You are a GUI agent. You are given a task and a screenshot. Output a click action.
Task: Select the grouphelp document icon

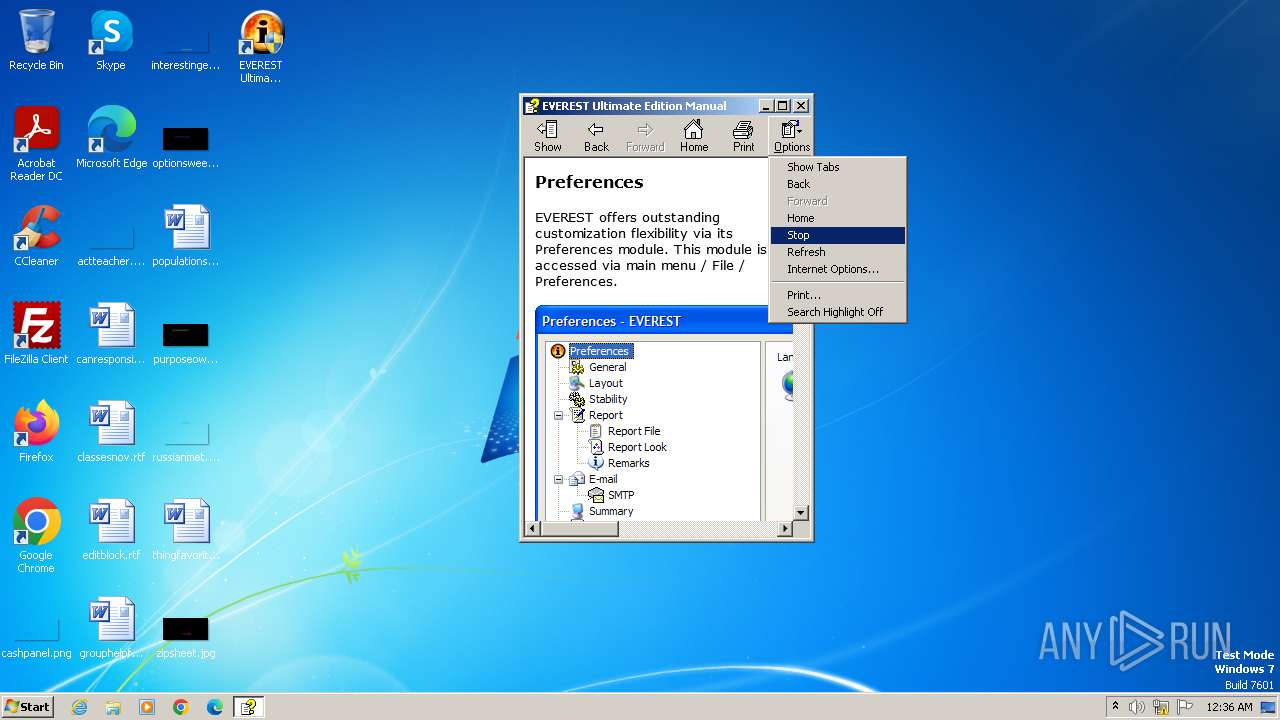(x=111, y=628)
